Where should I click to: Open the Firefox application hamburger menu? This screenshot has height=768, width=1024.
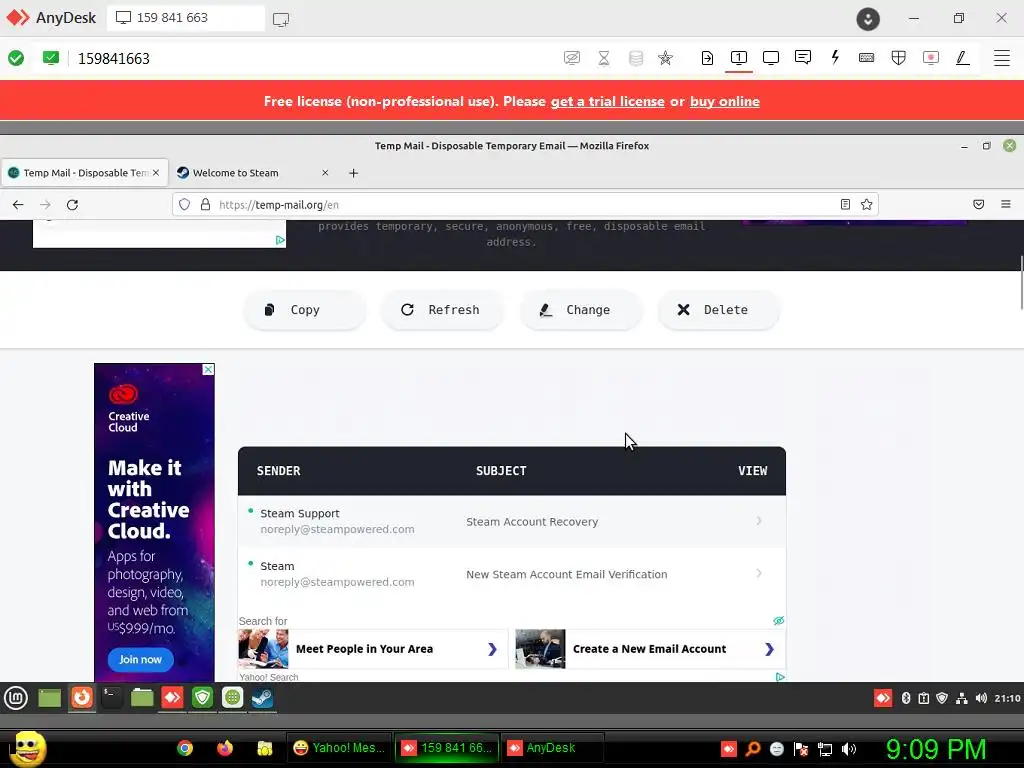coord(1006,204)
